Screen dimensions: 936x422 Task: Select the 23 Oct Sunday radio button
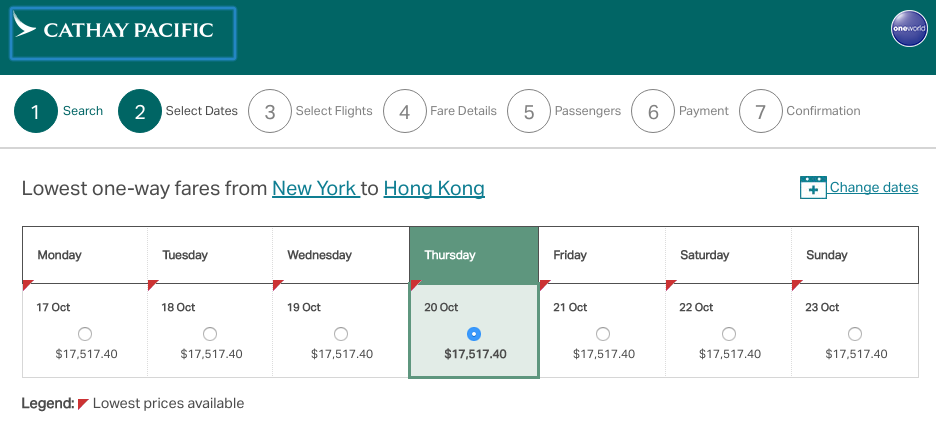pos(855,334)
